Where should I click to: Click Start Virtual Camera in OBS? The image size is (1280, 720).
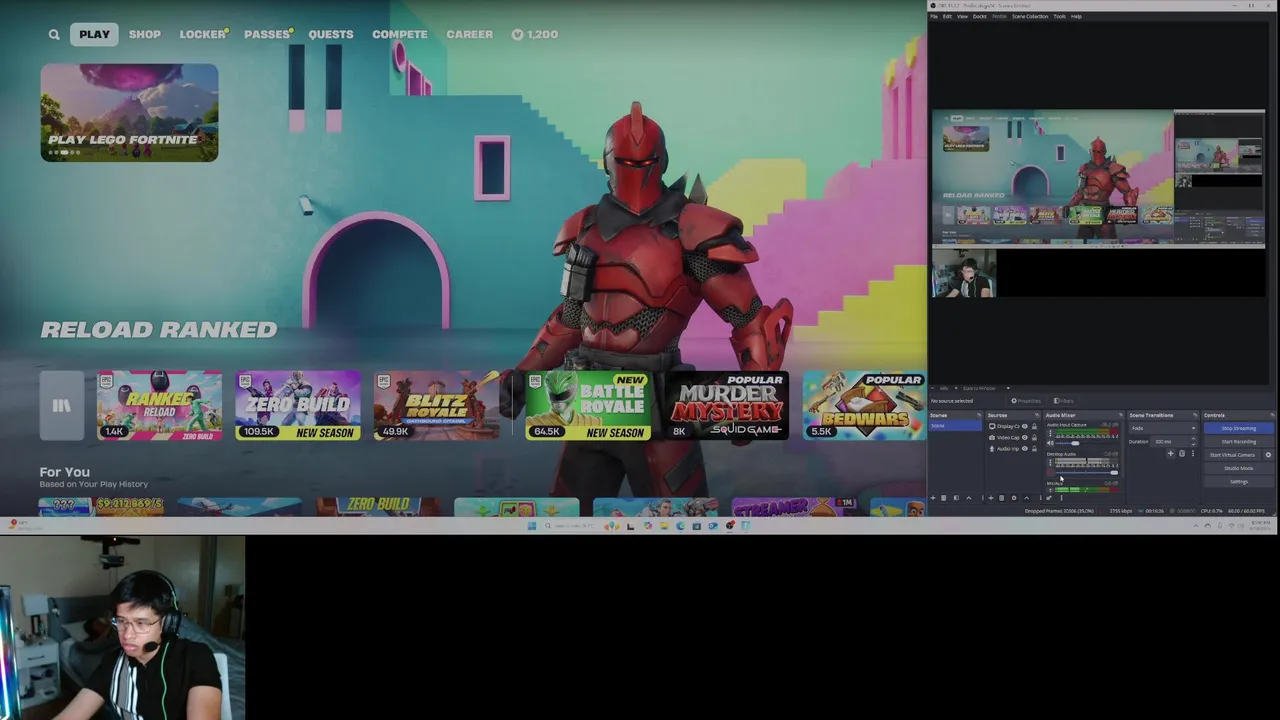(1232, 455)
